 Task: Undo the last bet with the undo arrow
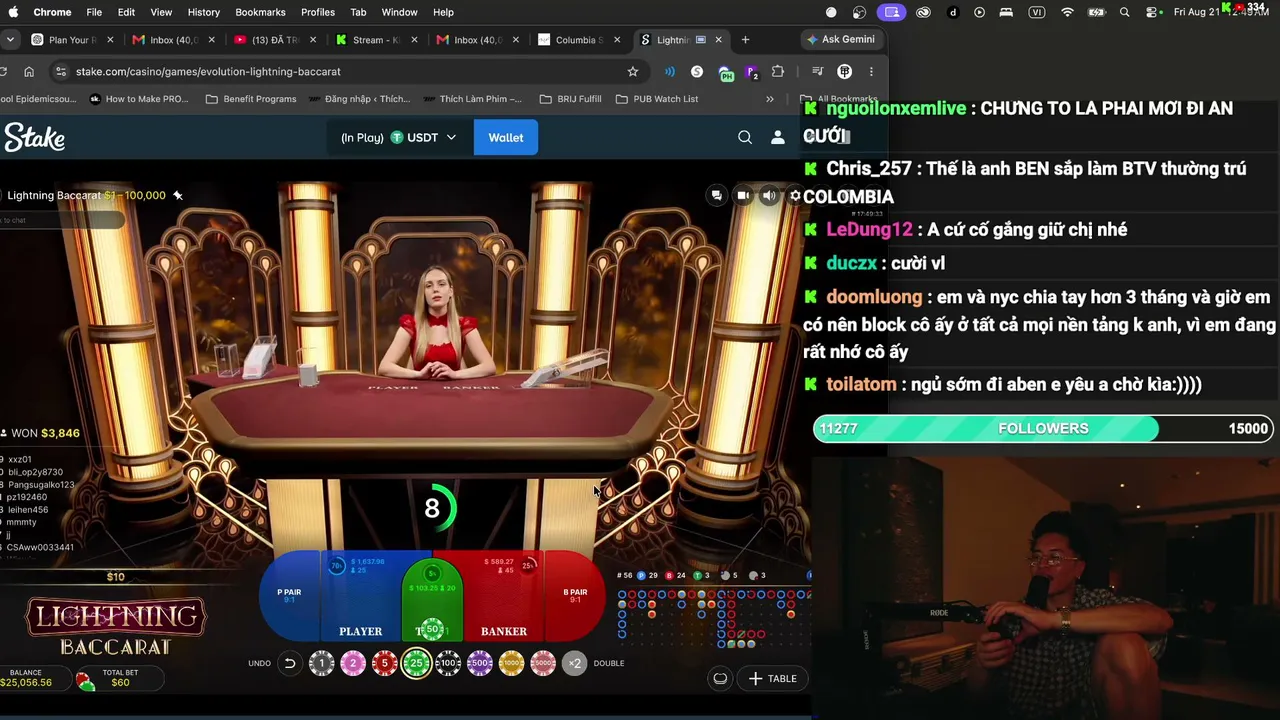click(290, 663)
